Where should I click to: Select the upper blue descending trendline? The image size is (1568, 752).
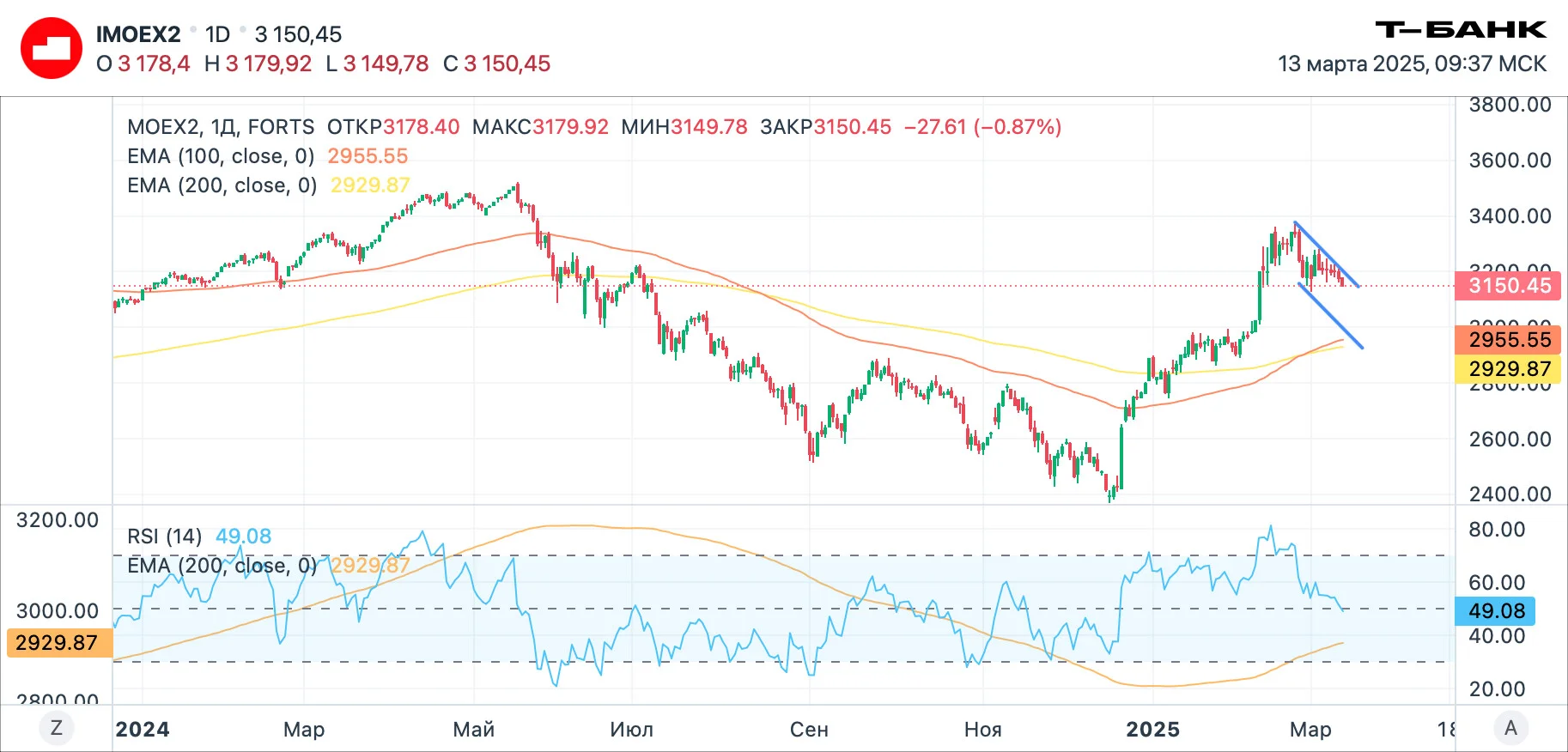[x=1327, y=255]
